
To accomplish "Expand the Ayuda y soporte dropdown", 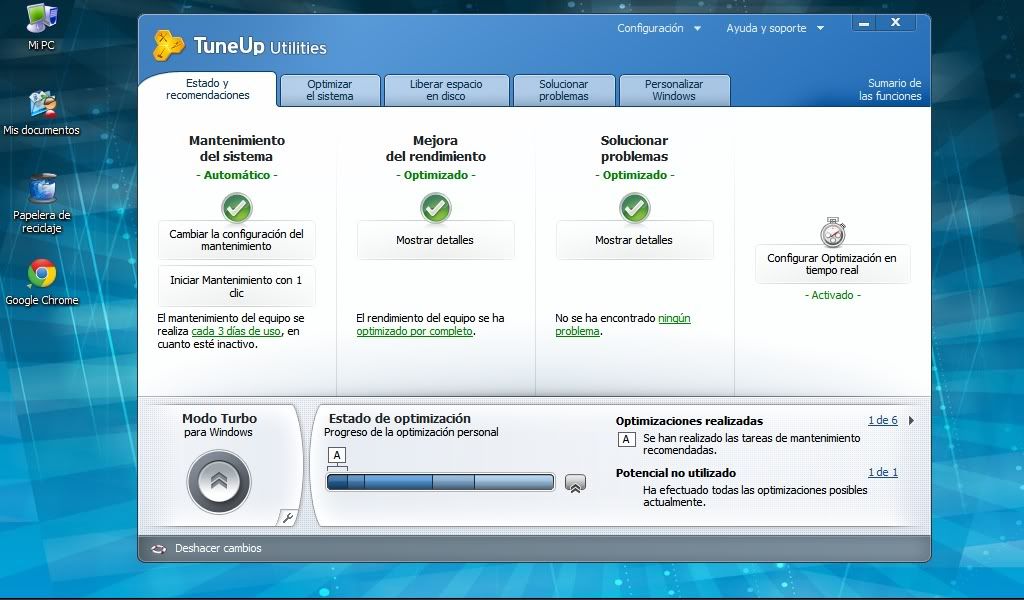I will tap(775, 28).
